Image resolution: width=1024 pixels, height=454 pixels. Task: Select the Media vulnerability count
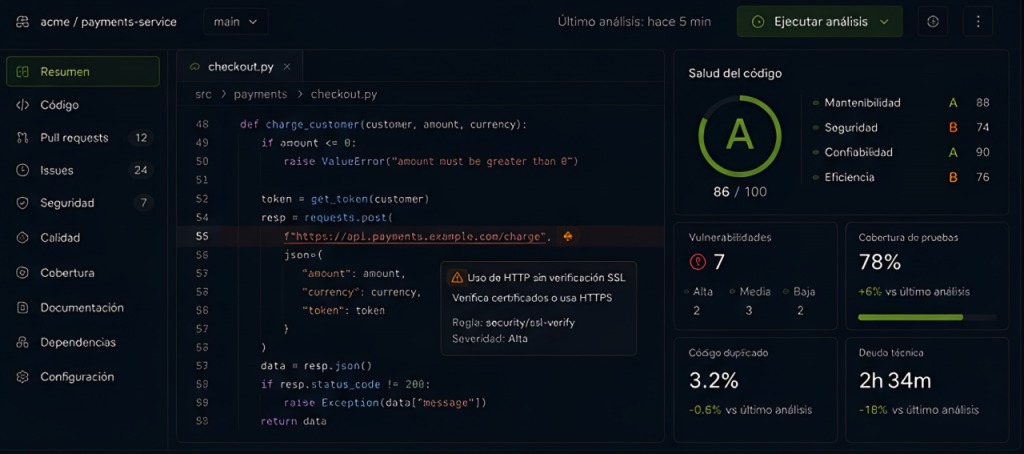pyautogui.click(x=750, y=310)
